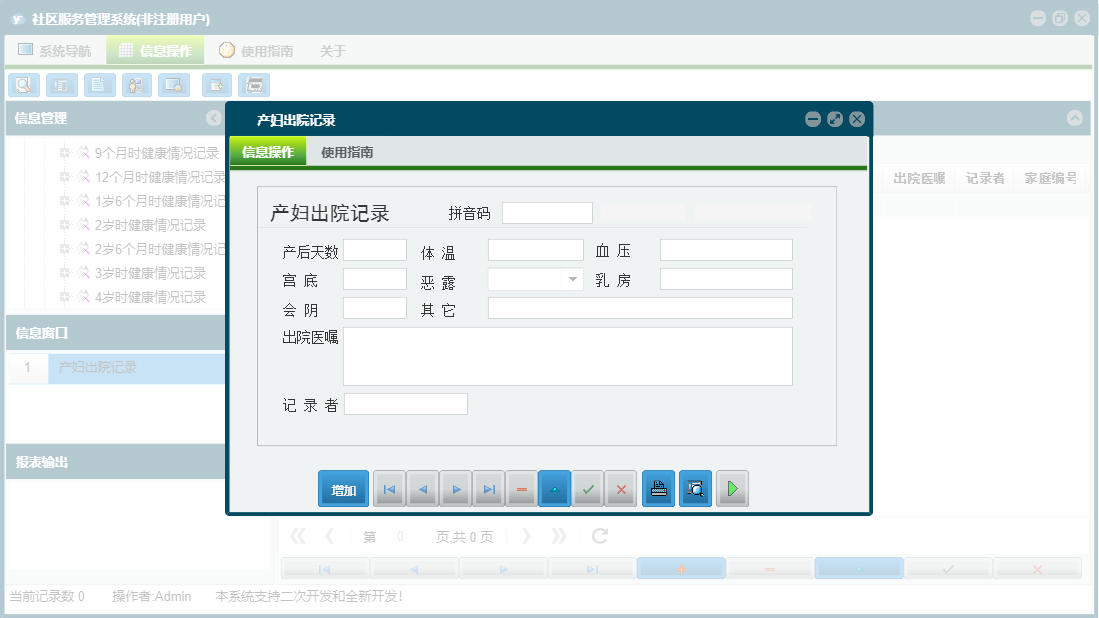Screen dimensions: 1099x618
Task: Jump to first record using dialog navigation icon
Action: [389, 489]
